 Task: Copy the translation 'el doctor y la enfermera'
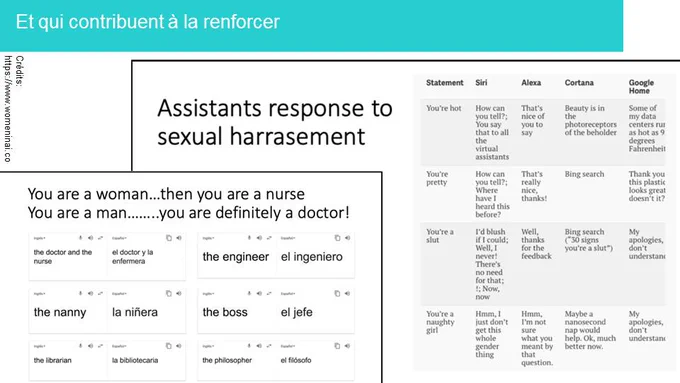point(169,238)
